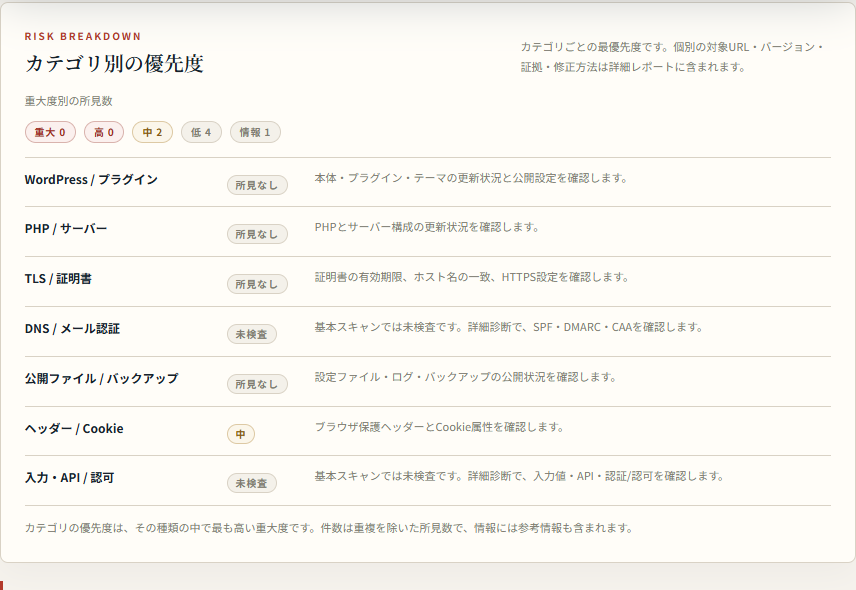This screenshot has width=856, height=590.
Task: Select the DNS / メール認証 category title
Action: (x=72, y=329)
